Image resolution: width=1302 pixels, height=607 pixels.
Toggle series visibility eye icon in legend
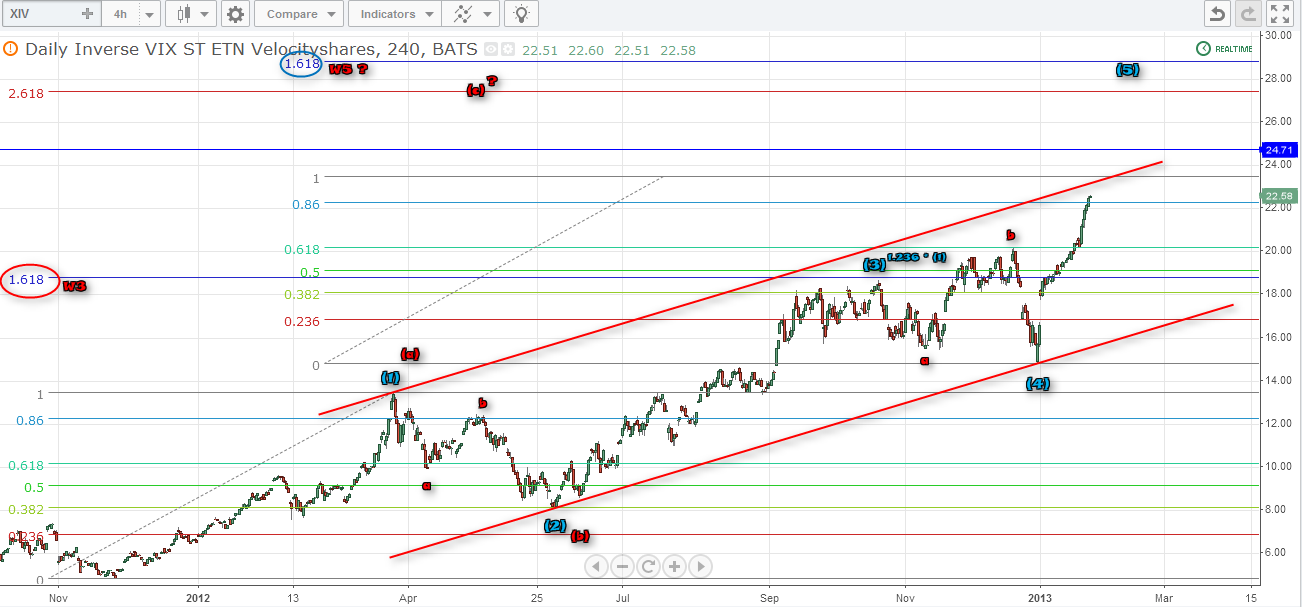[x=490, y=49]
